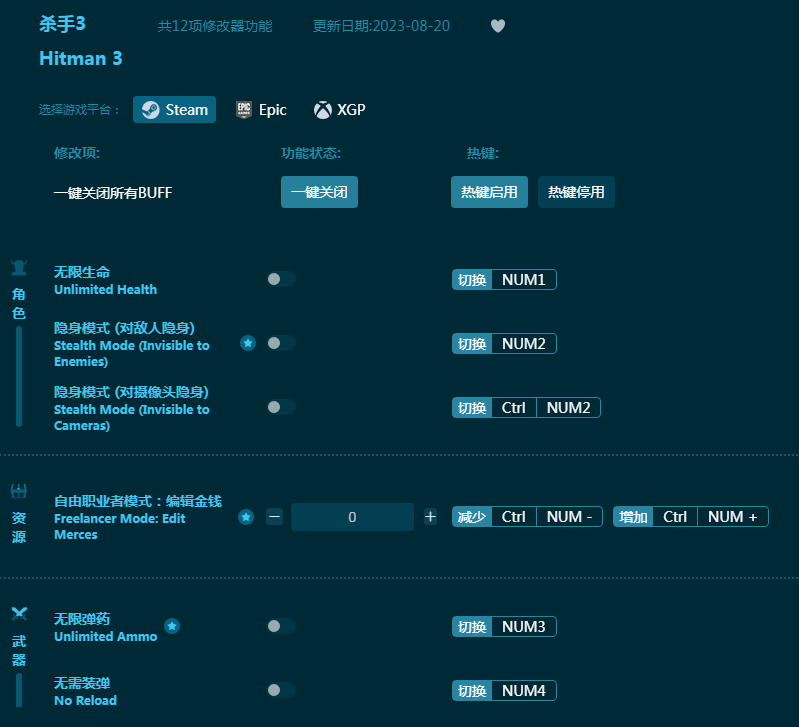Click star icon beside Stealth Mode Enemies
799x727 pixels.
(248, 343)
